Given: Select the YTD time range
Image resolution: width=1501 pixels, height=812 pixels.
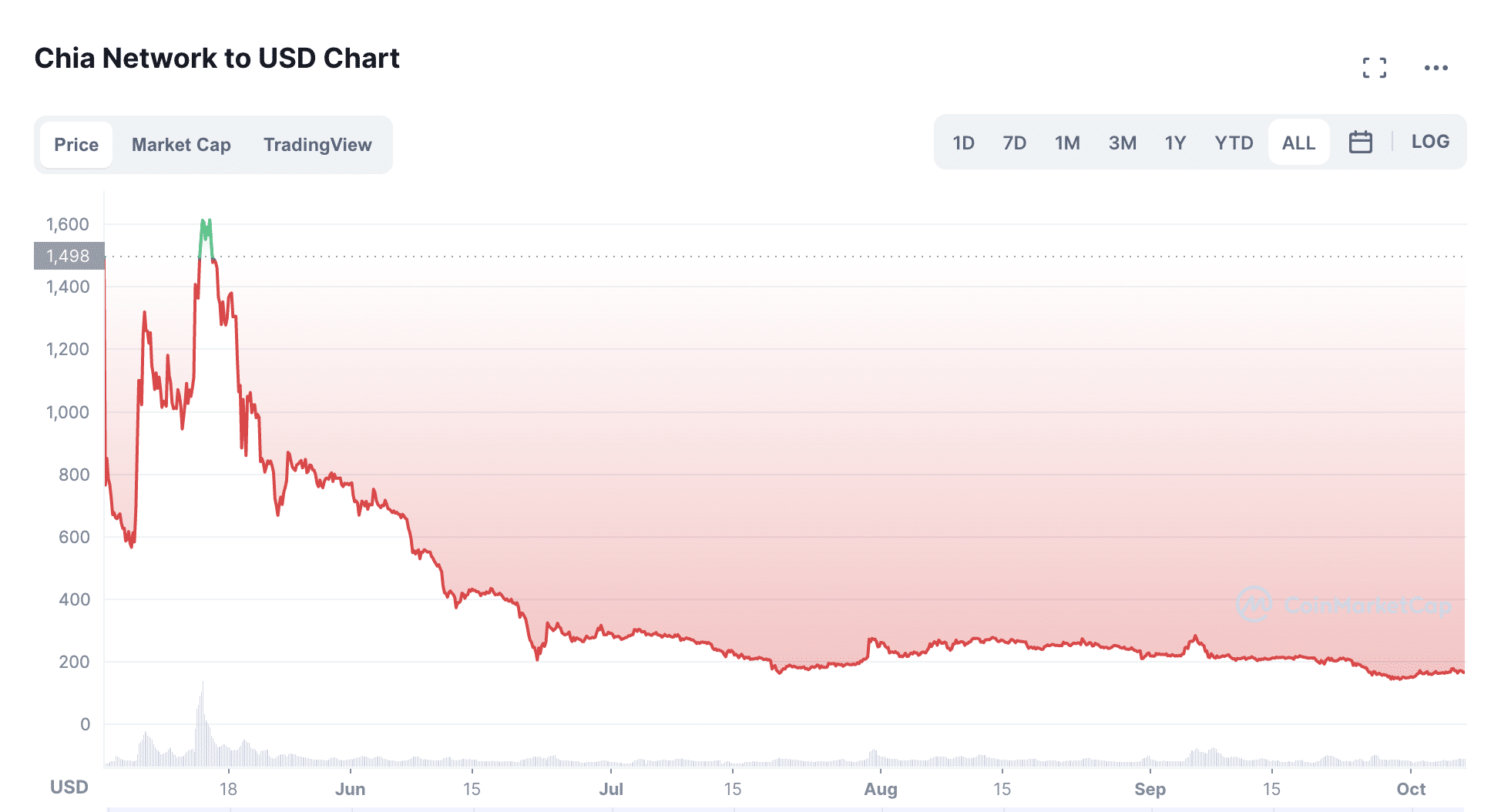Looking at the screenshot, I should [1234, 143].
